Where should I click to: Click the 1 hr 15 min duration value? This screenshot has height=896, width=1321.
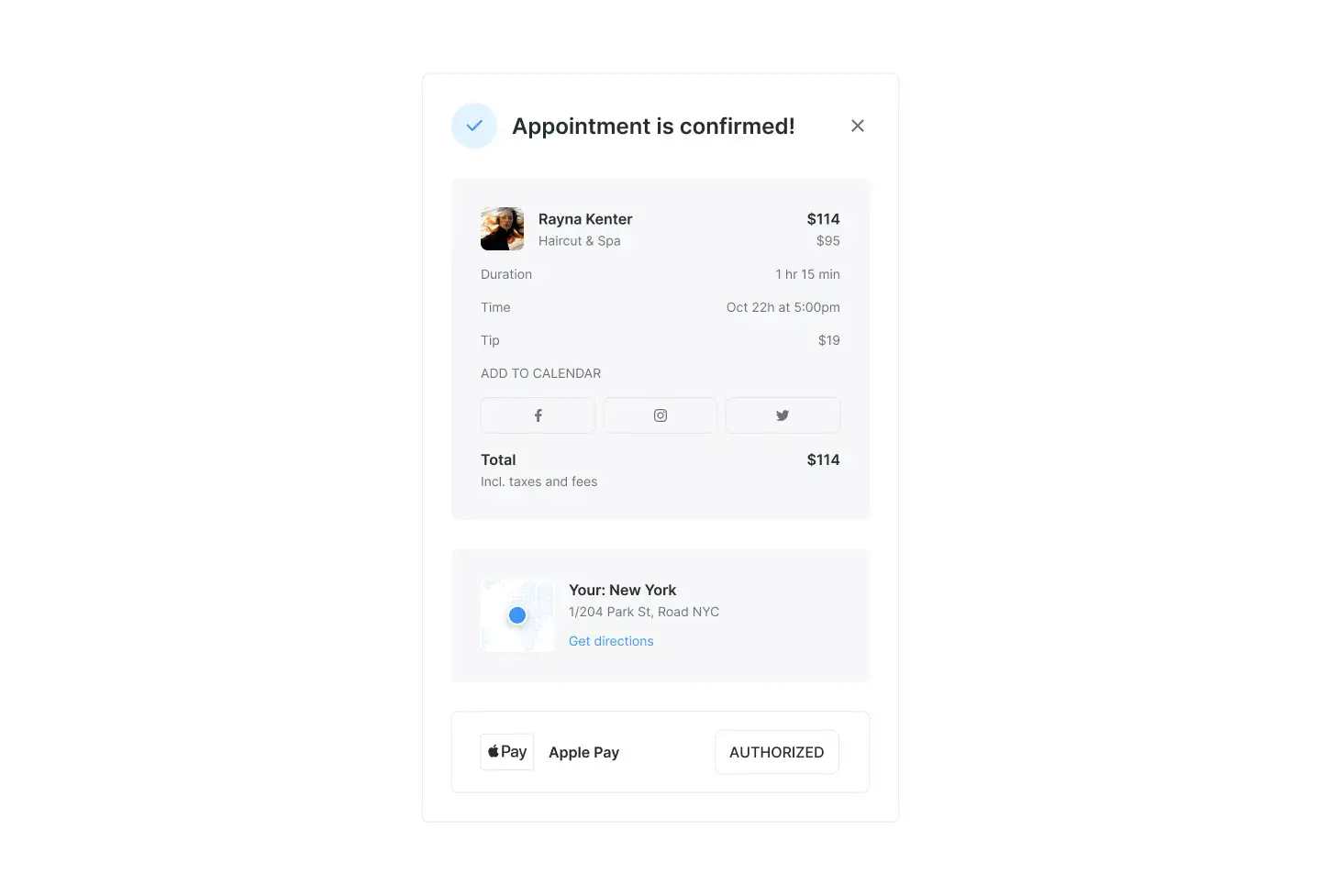(807, 274)
